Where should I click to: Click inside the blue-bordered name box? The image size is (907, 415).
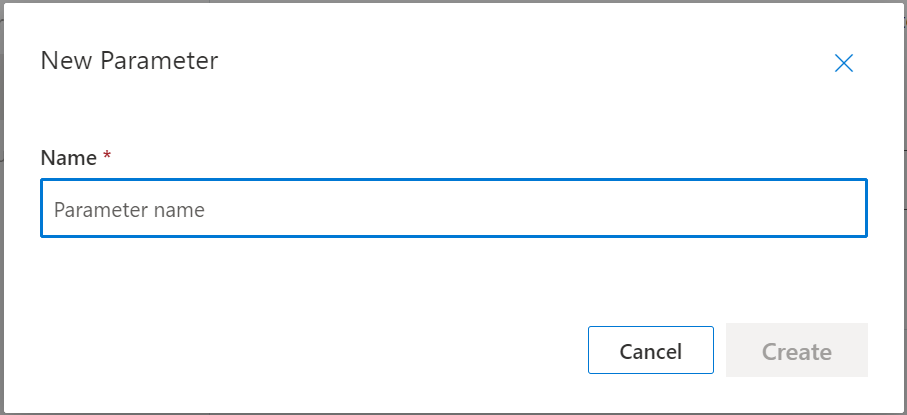coord(453,209)
